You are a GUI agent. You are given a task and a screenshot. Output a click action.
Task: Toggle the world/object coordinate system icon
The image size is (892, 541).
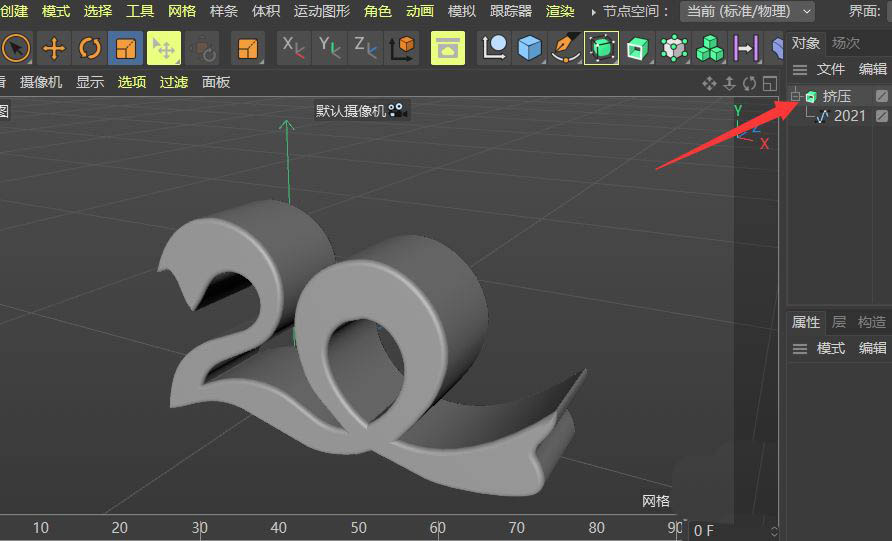[402, 48]
